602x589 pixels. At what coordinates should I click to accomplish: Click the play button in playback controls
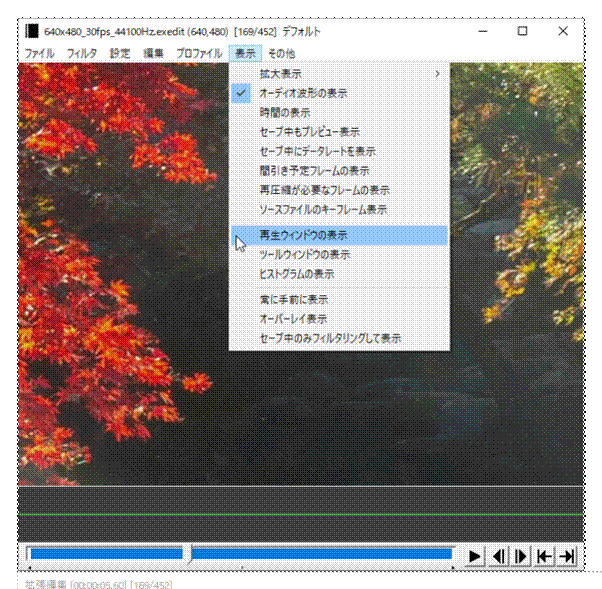click(x=475, y=555)
